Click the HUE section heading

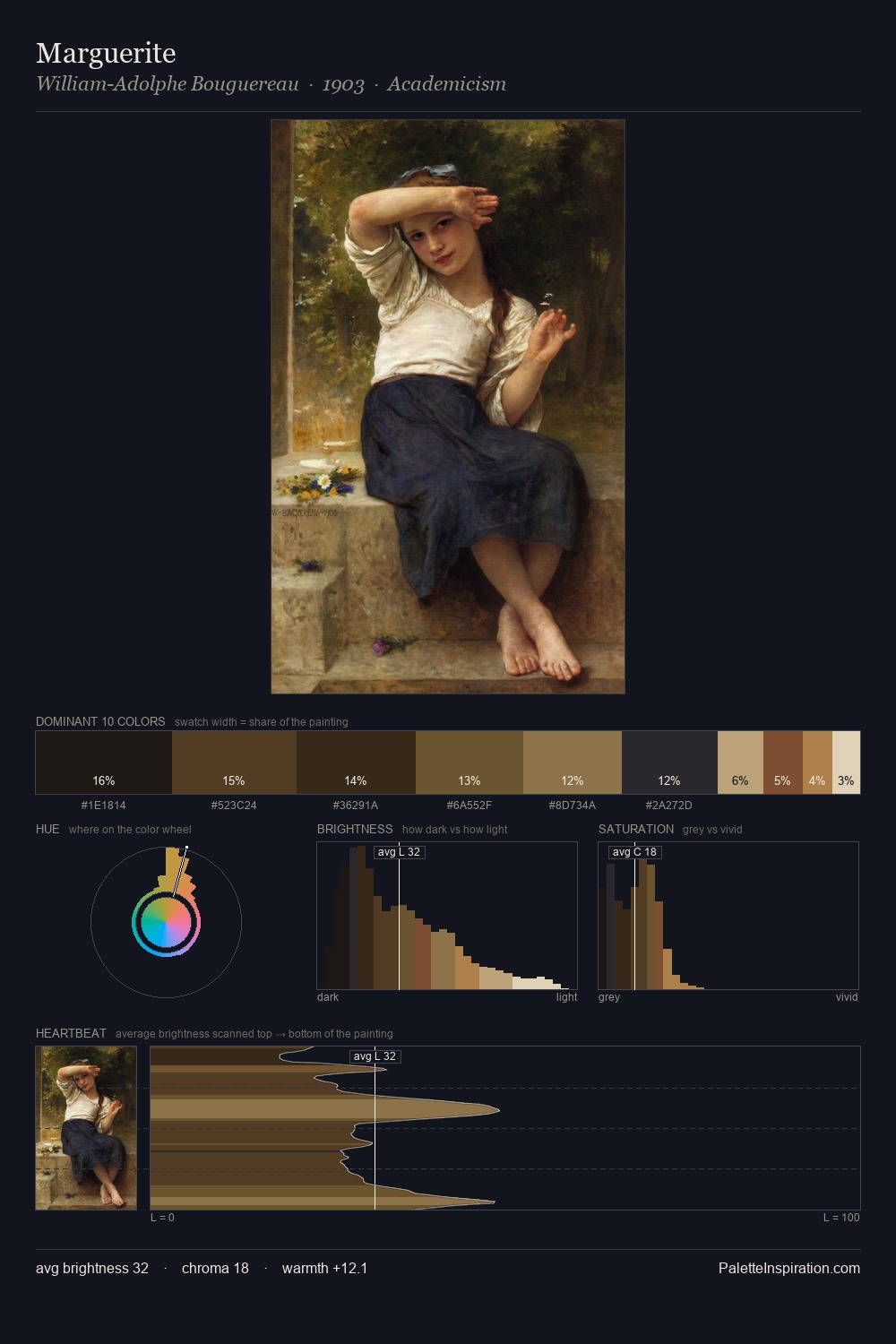(x=47, y=829)
